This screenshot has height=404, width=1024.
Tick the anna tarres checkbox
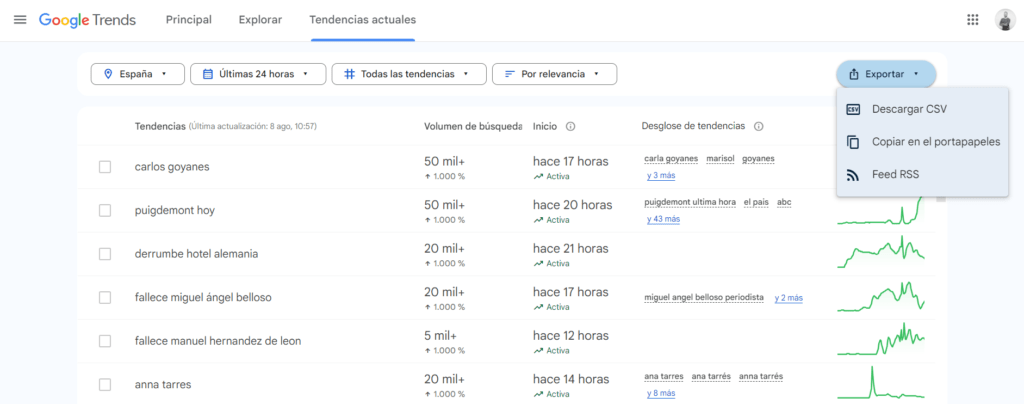[x=104, y=384]
